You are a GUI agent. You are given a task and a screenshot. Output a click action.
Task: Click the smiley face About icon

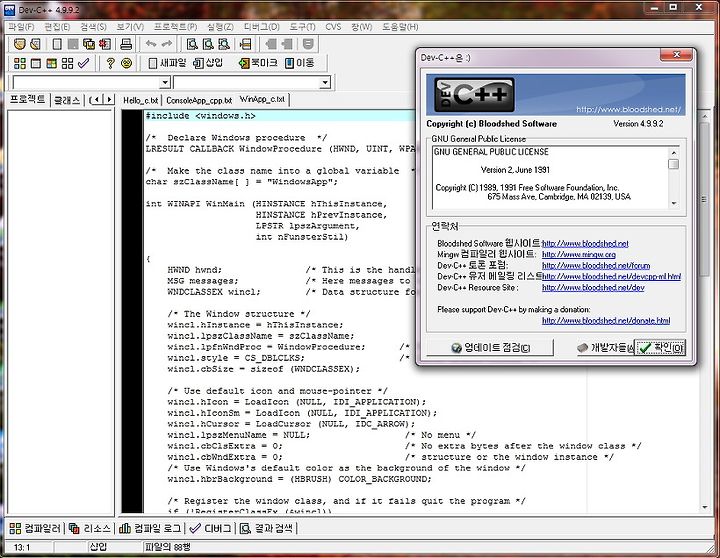click(x=126, y=63)
